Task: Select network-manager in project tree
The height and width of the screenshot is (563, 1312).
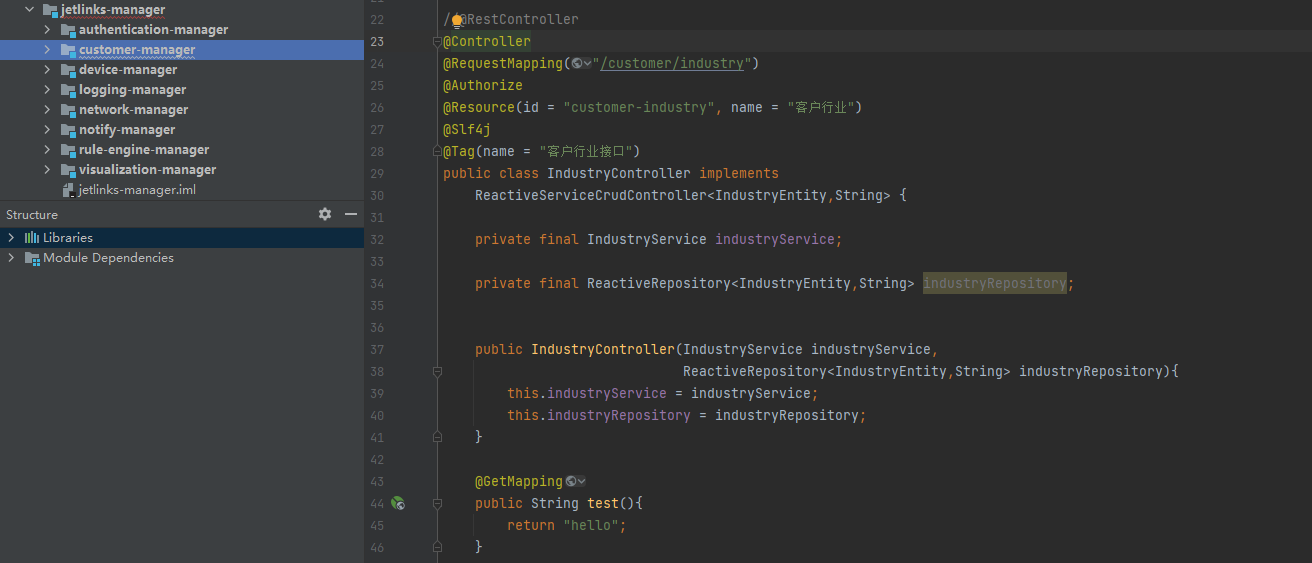Action: (134, 110)
